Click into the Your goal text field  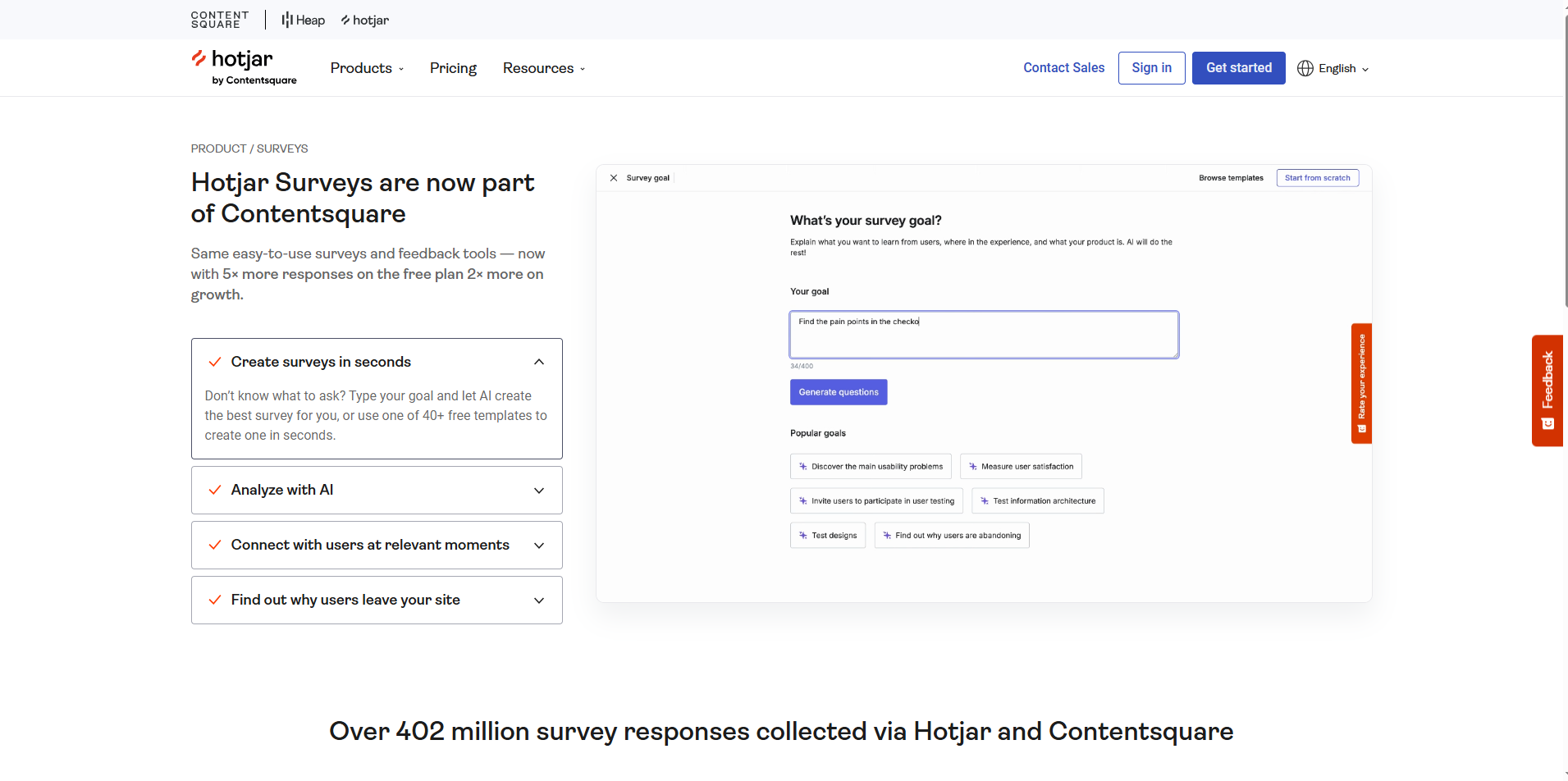984,335
